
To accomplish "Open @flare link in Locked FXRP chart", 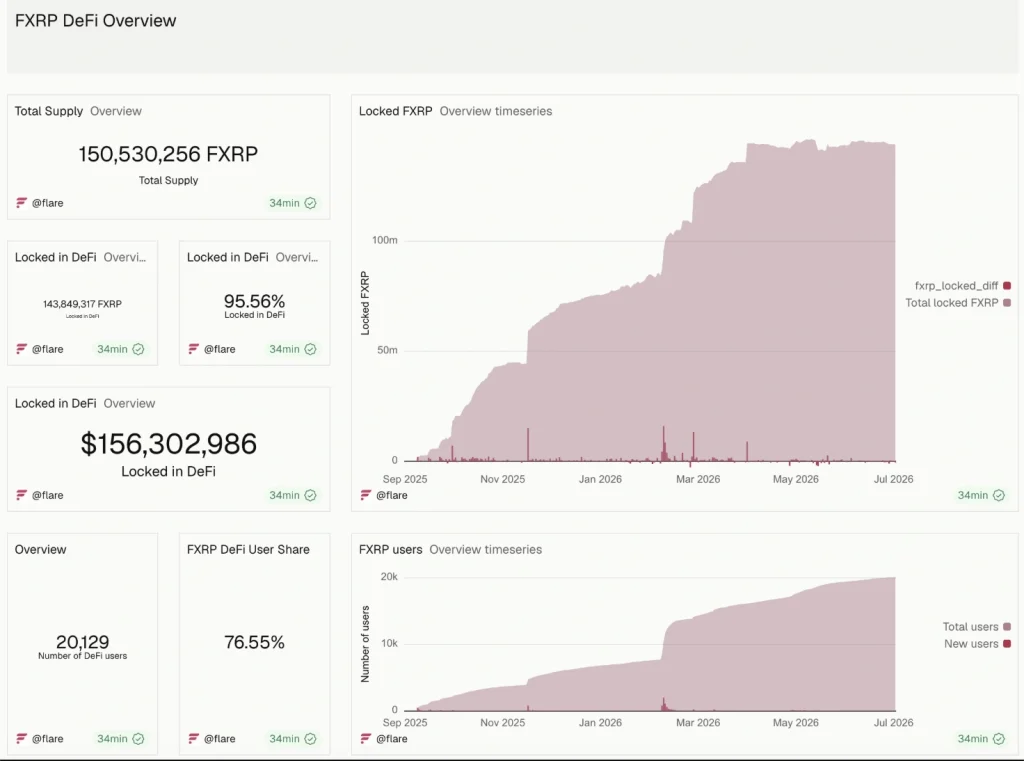I will pyautogui.click(x=392, y=495).
